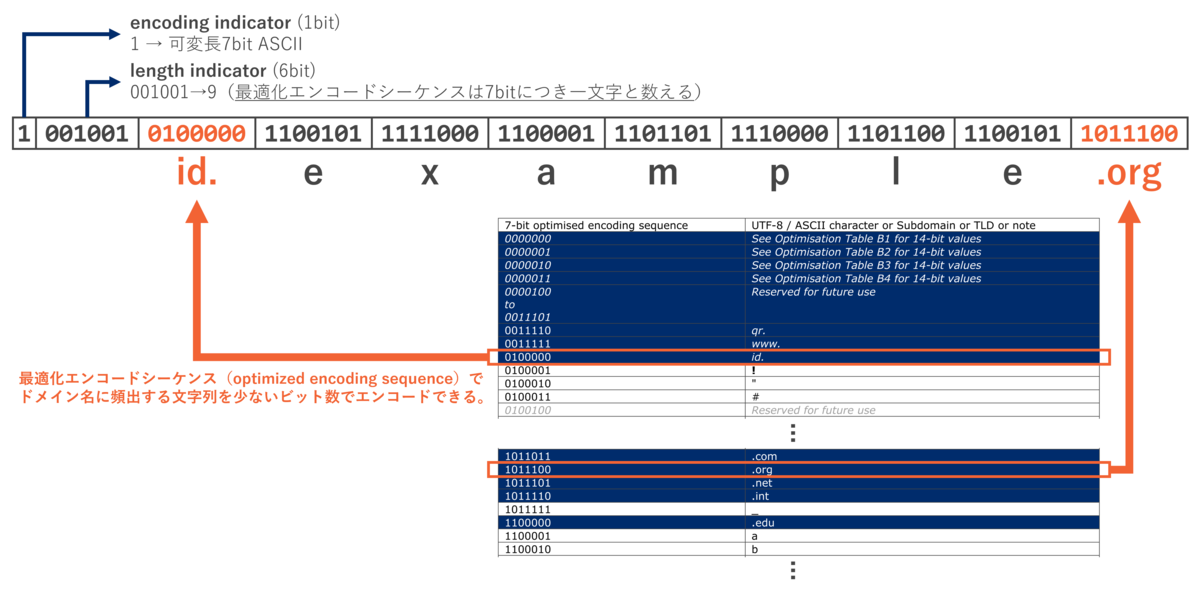The image size is (1200, 602).
Task: Click table cell "0000100"
Action: click(526, 291)
